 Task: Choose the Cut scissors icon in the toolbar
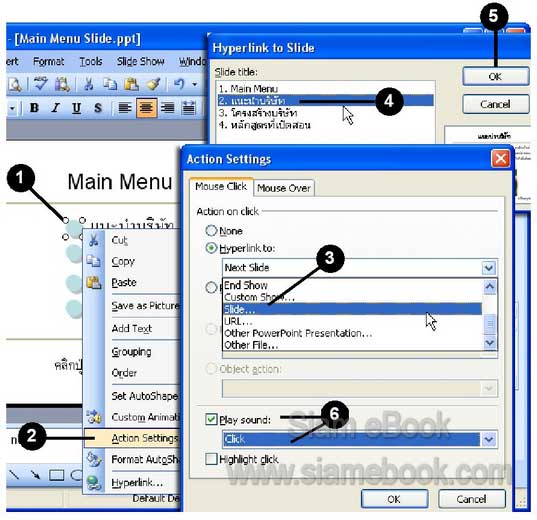coord(88,84)
